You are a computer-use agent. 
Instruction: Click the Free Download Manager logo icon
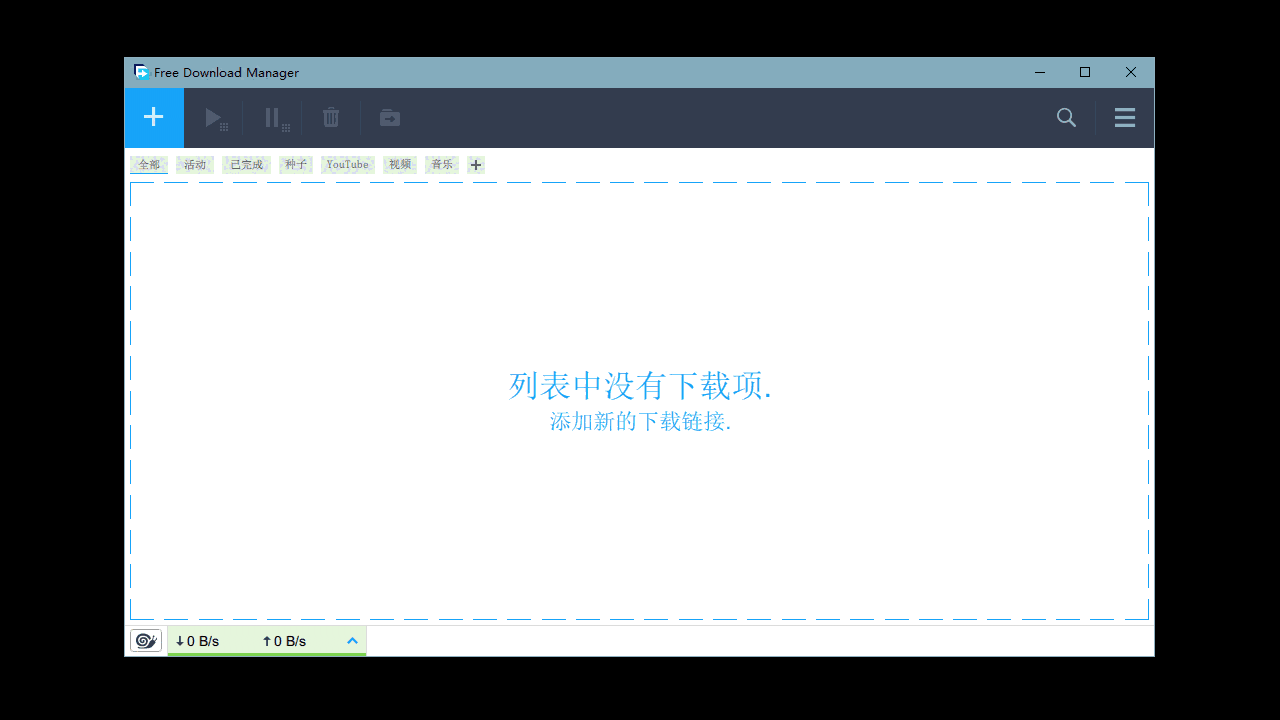140,72
